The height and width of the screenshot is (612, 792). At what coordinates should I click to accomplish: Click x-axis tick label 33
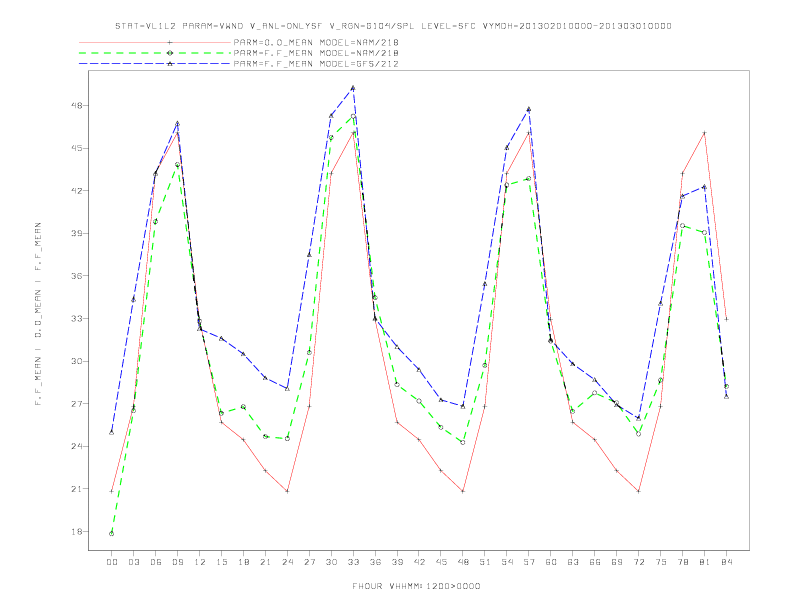pyautogui.click(x=353, y=562)
